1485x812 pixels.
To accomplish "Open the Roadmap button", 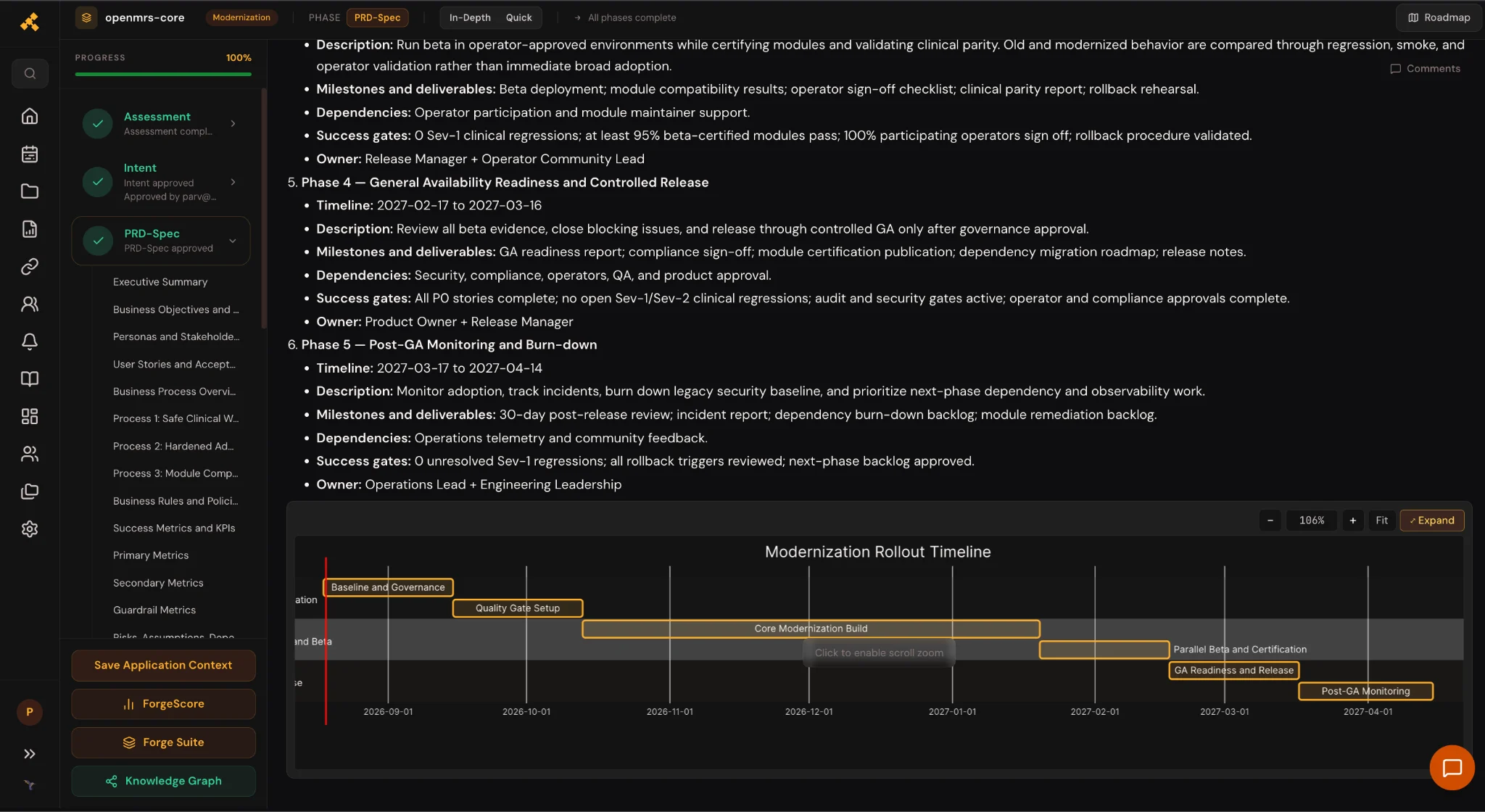I will (1439, 17).
